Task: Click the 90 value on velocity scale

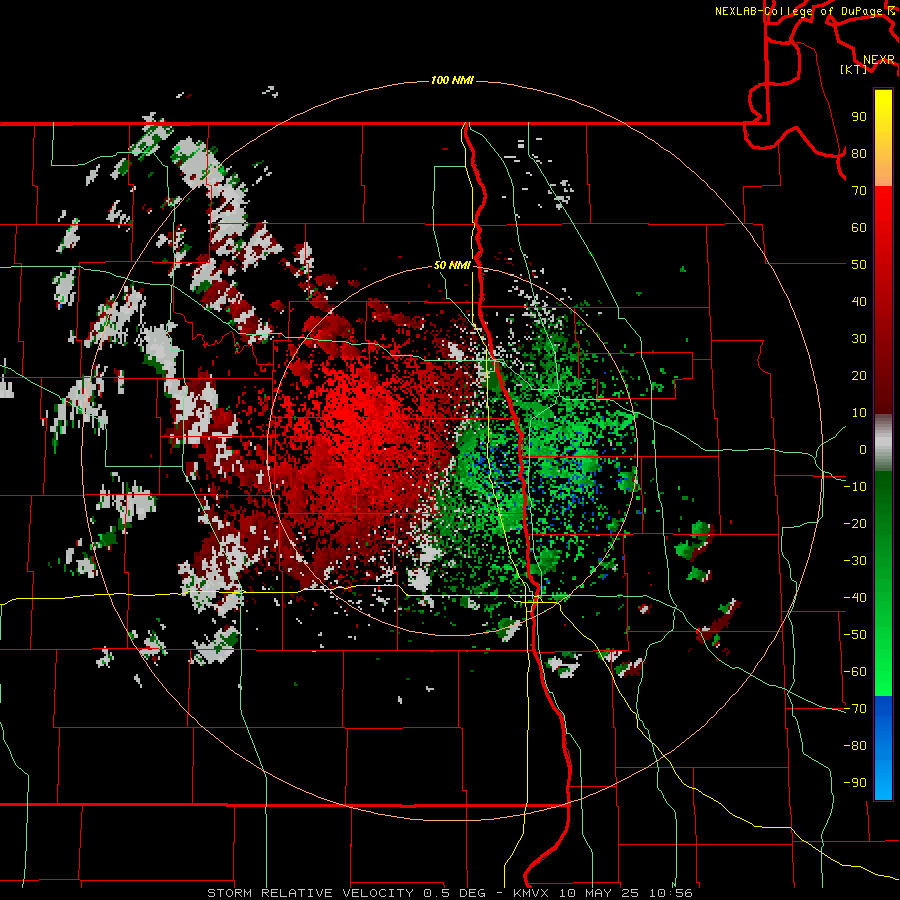Action: coord(859,117)
